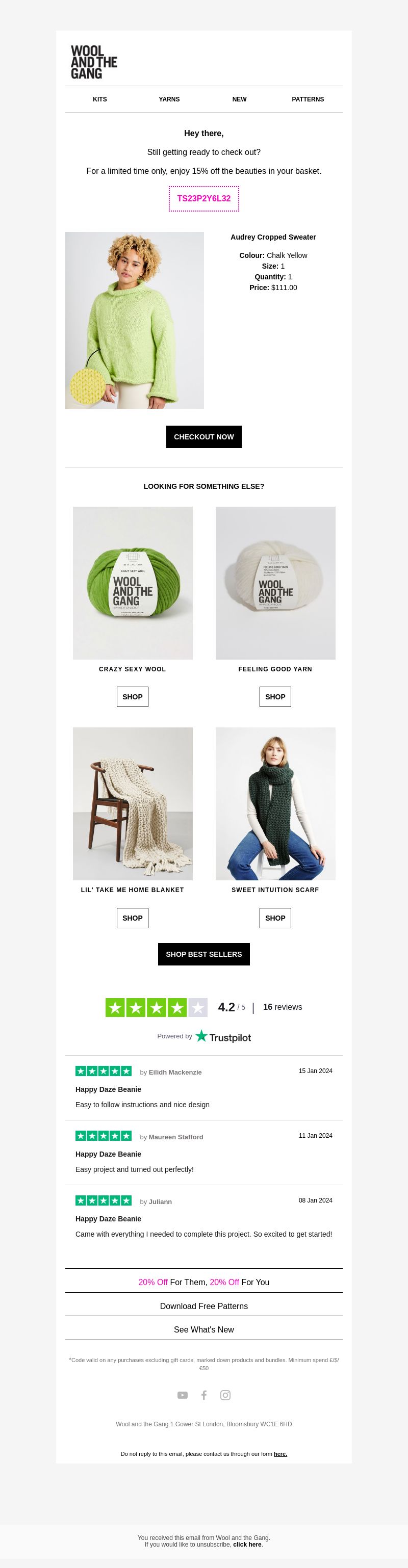Click the CHECKOUT NOW button
The width and height of the screenshot is (408, 1568).
point(204,437)
